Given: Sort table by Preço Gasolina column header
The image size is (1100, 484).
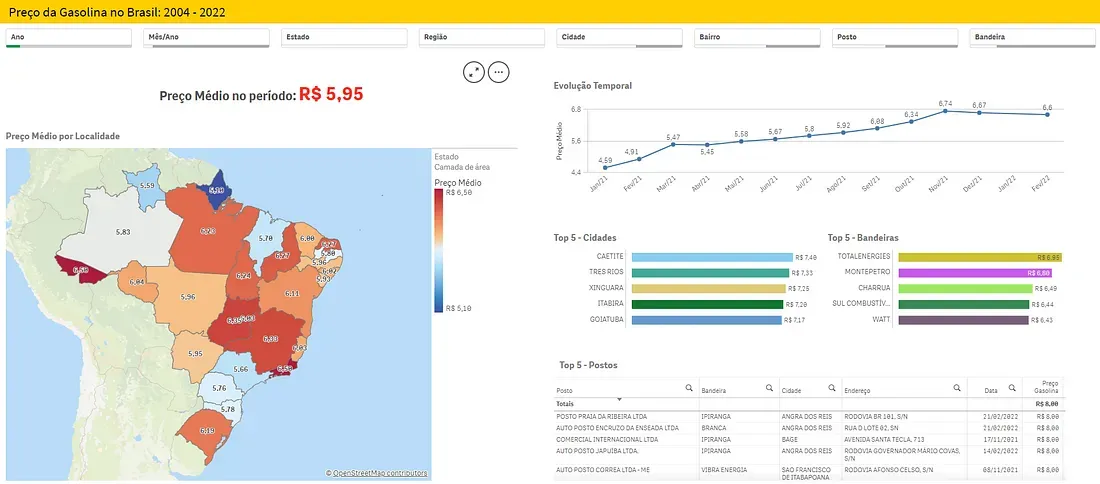Looking at the screenshot, I should pyautogui.click(x=1046, y=389).
